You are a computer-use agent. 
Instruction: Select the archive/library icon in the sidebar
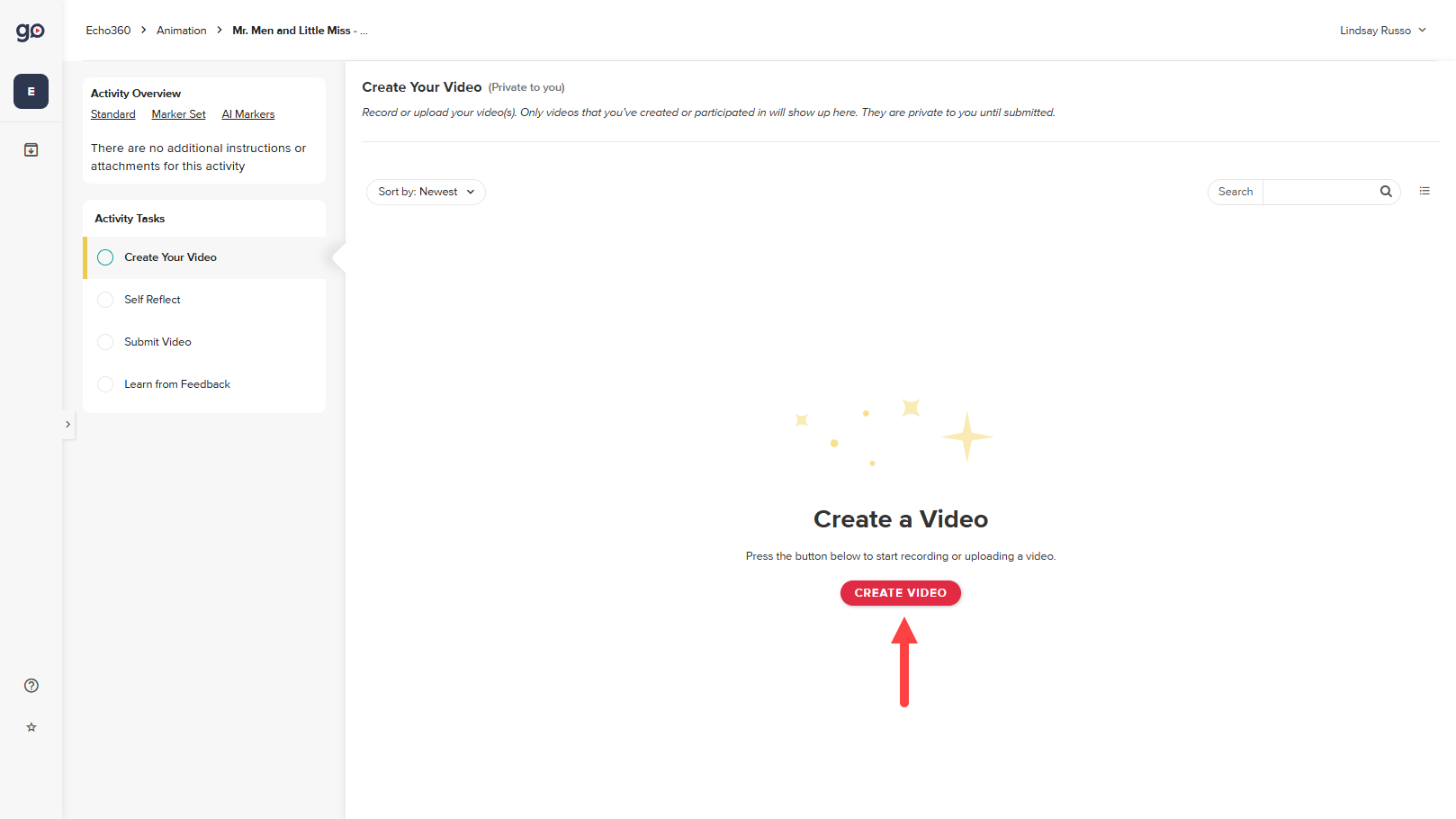tap(30, 149)
